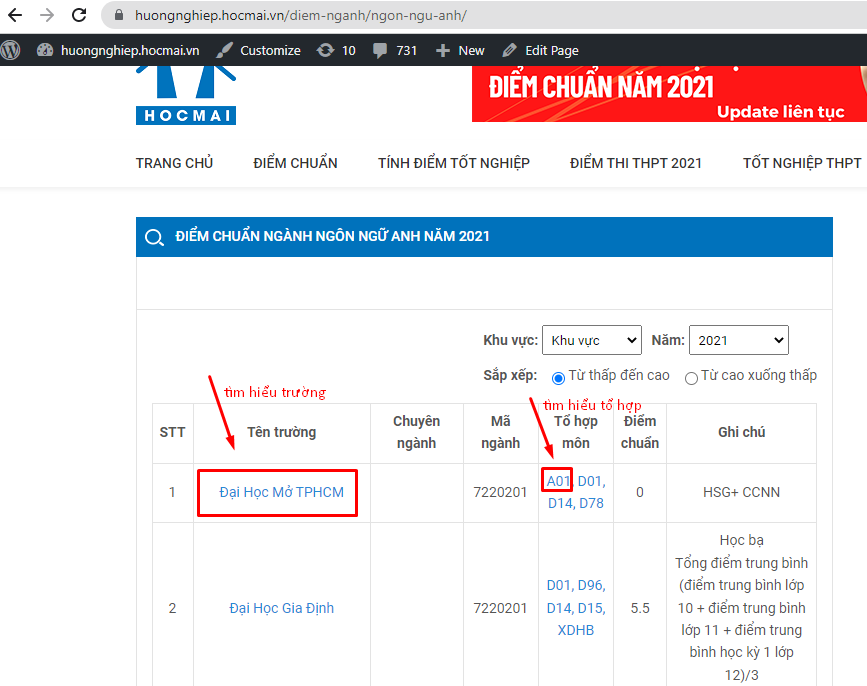The width and height of the screenshot is (867, 686).
Task: Click the browser back arrow
Action: [15, 16]
